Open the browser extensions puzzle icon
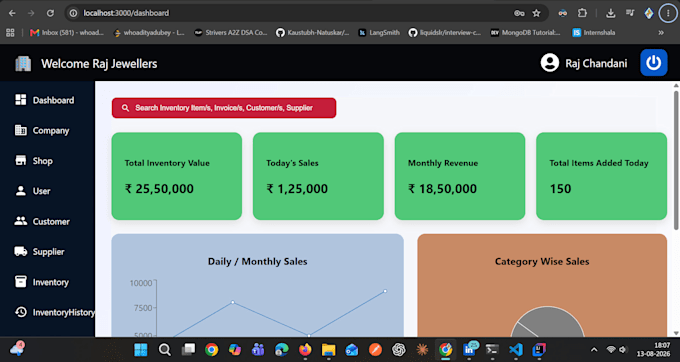This screenshot has height=362, width=680. (582, 13)
